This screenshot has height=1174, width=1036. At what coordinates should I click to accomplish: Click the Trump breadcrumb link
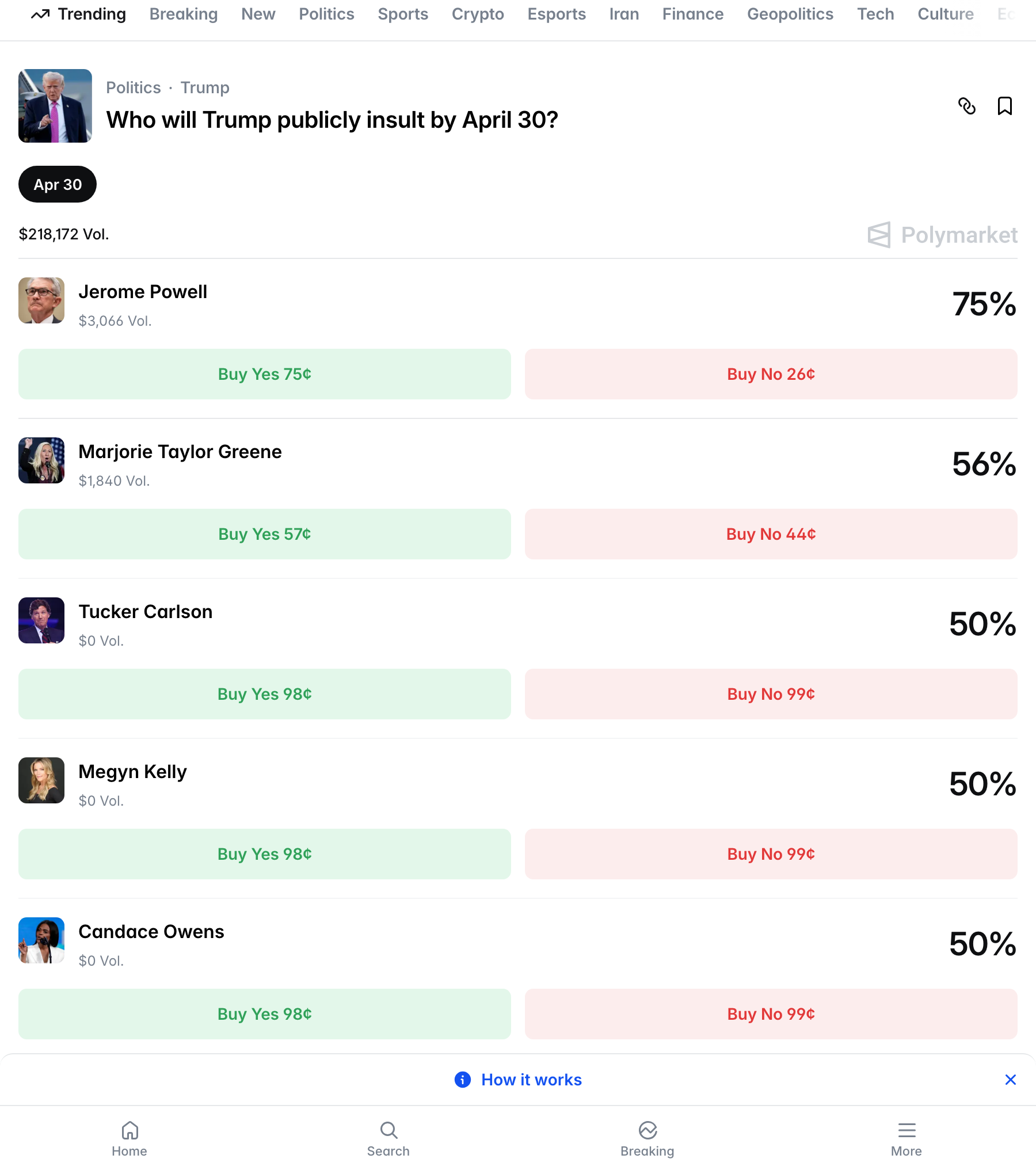pos(205,87)
